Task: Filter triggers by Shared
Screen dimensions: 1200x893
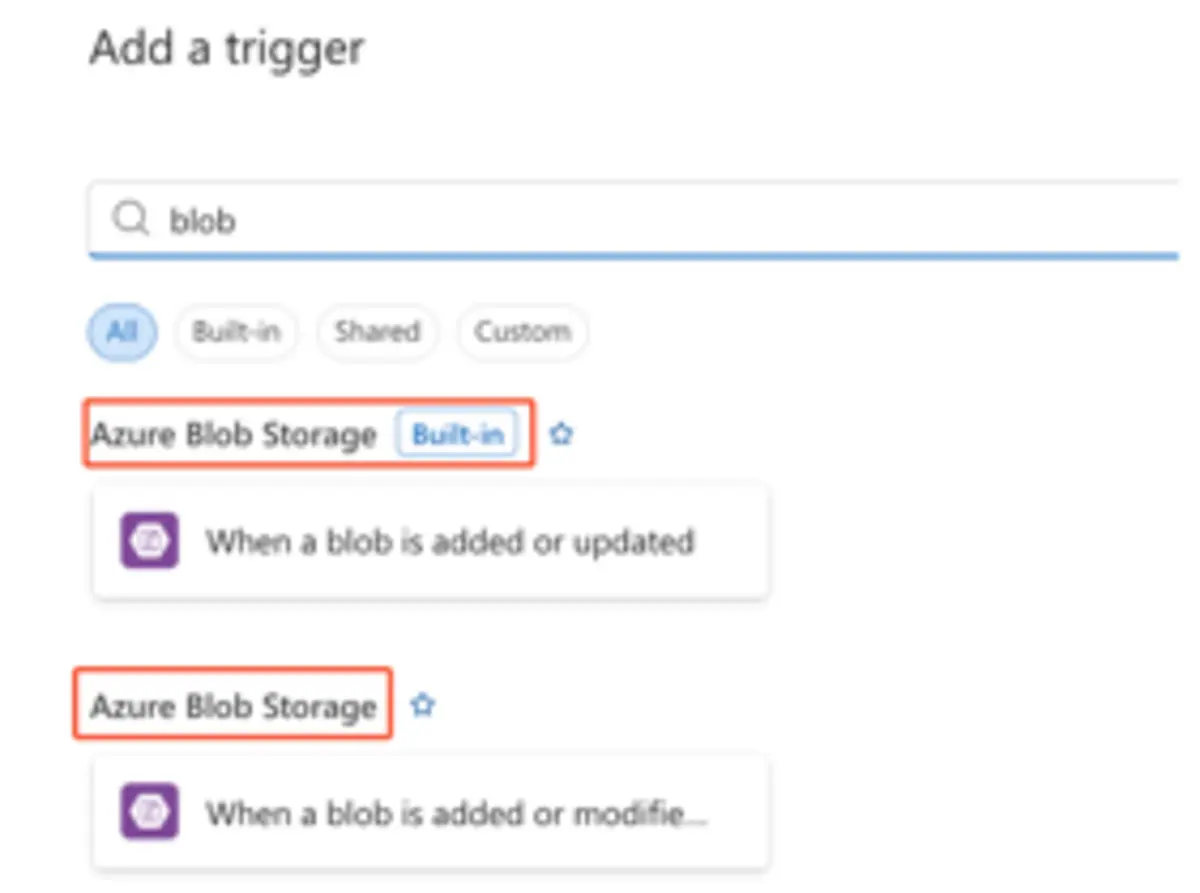Action: click(377, 331)
